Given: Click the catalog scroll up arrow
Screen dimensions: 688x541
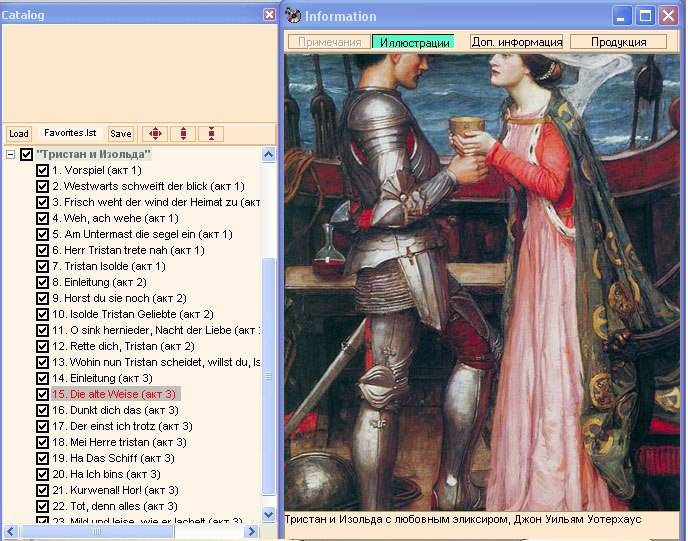Looking at the screenshot, I should pos(269,154).
